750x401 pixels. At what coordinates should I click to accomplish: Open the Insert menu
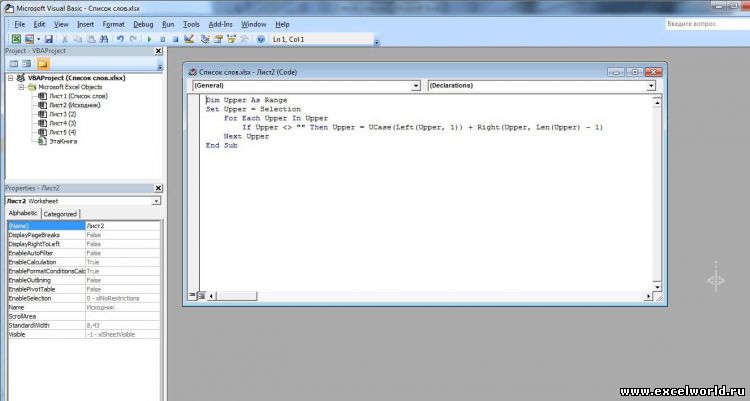coord(86,24)
